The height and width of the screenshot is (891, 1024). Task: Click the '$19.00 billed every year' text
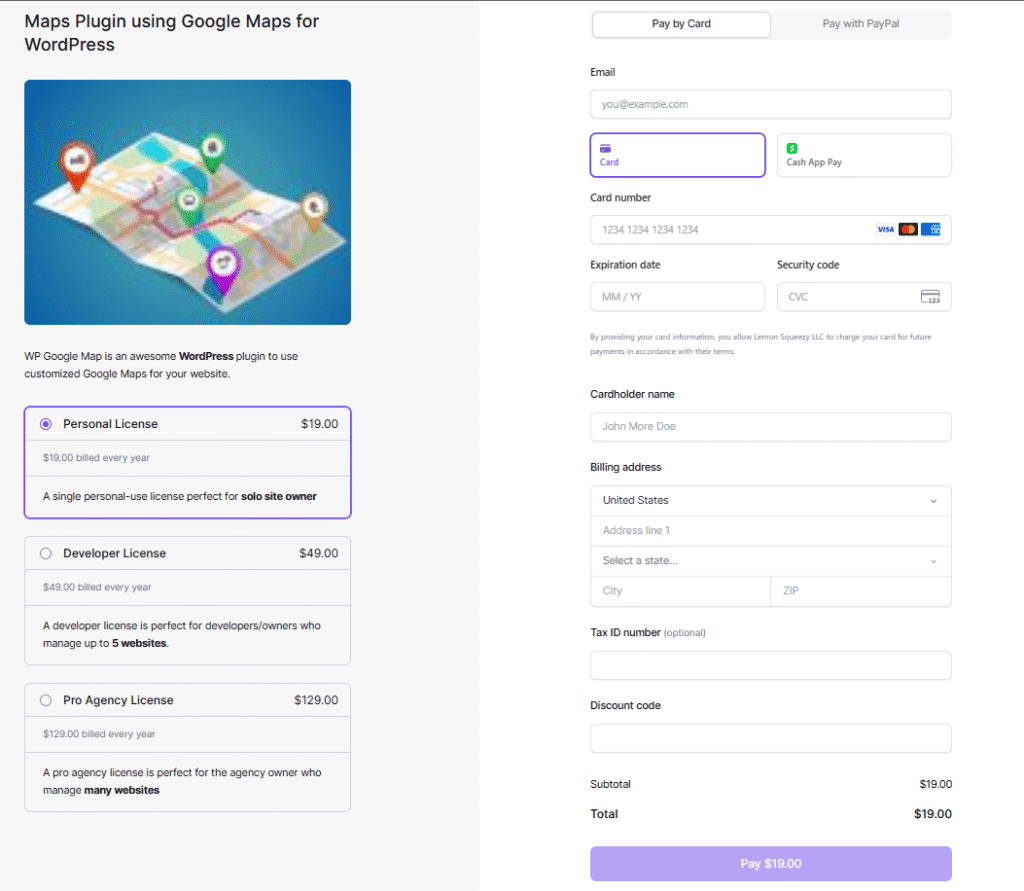click(96, 458)
